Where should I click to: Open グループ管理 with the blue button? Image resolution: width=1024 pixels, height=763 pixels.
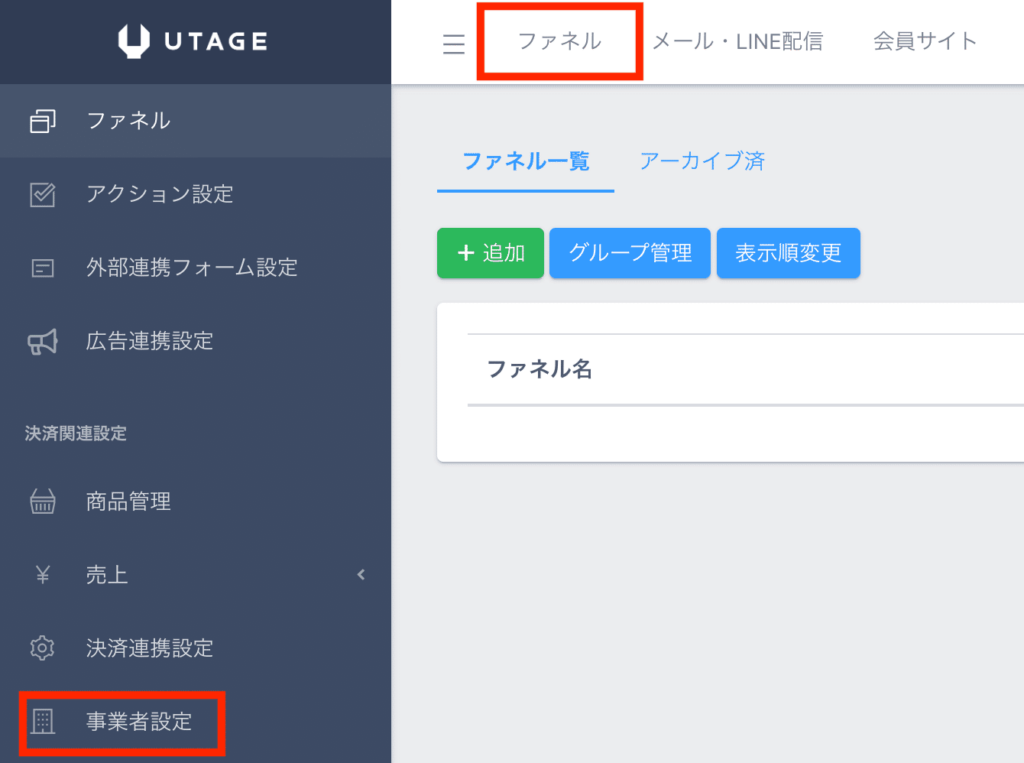629,253
